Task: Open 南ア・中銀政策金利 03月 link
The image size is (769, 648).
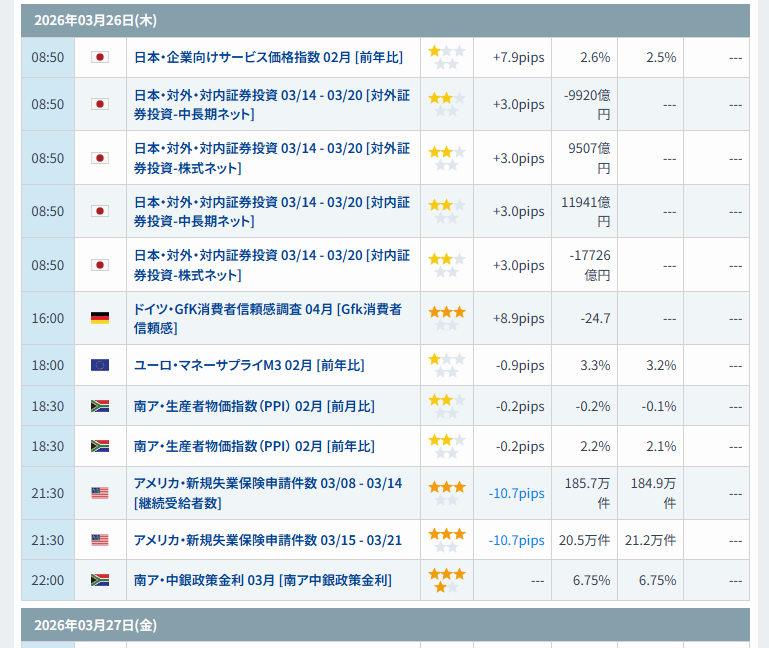Action: pos(262,580)
